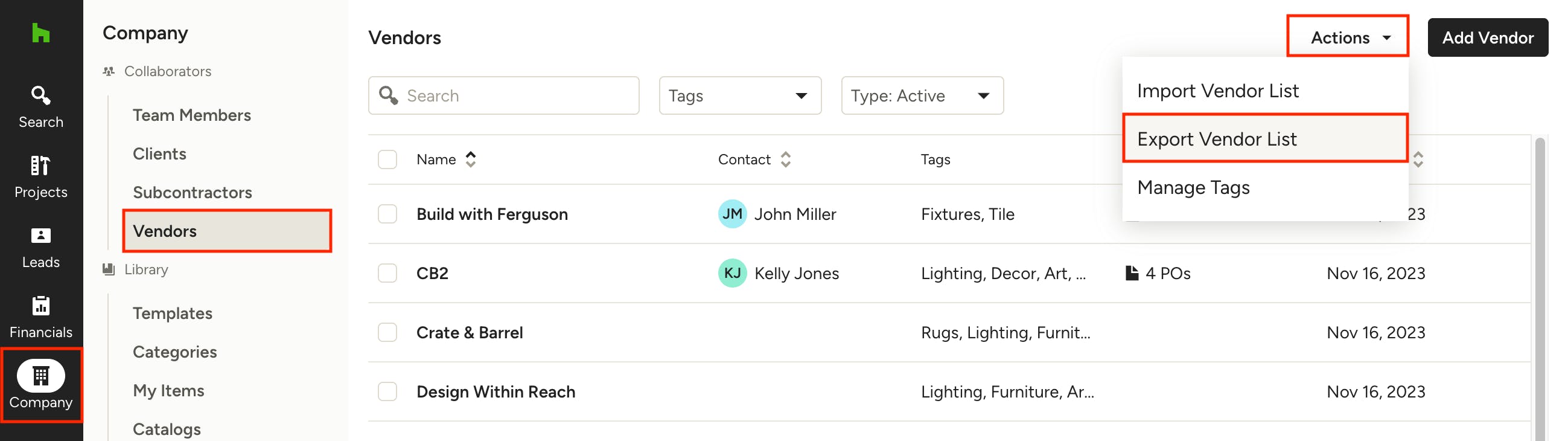This screenshot has height=441, width=1568.
Task: Open Leads in the left rail
Action: (41, 247)
